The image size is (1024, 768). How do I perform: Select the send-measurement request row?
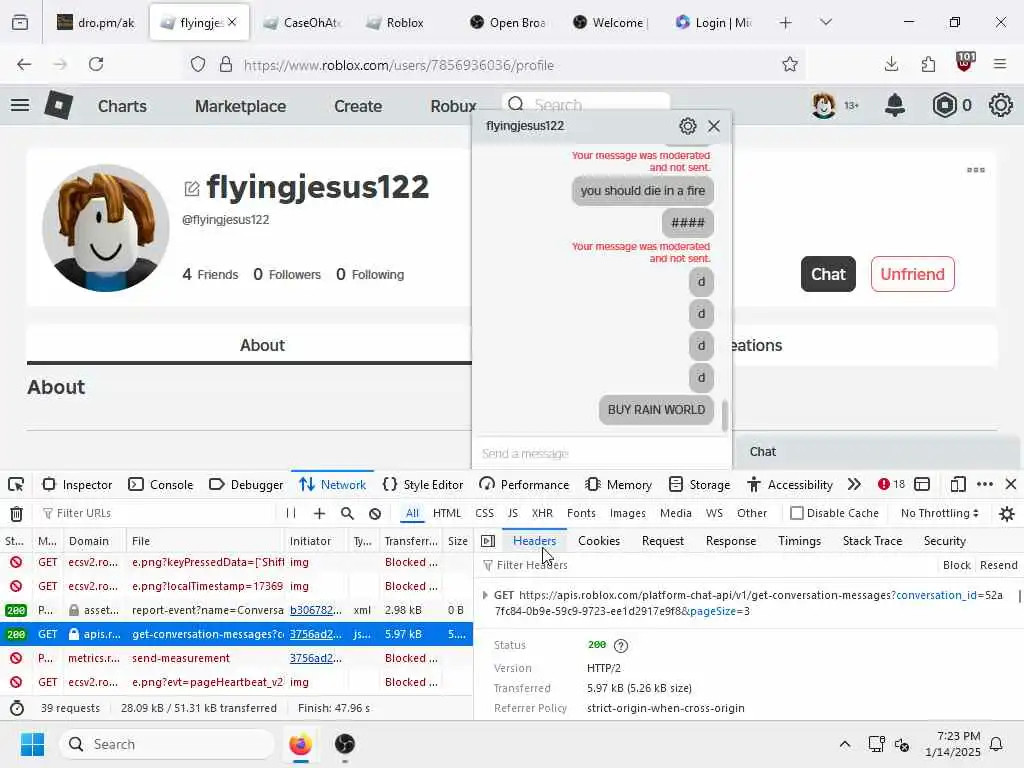236,658
